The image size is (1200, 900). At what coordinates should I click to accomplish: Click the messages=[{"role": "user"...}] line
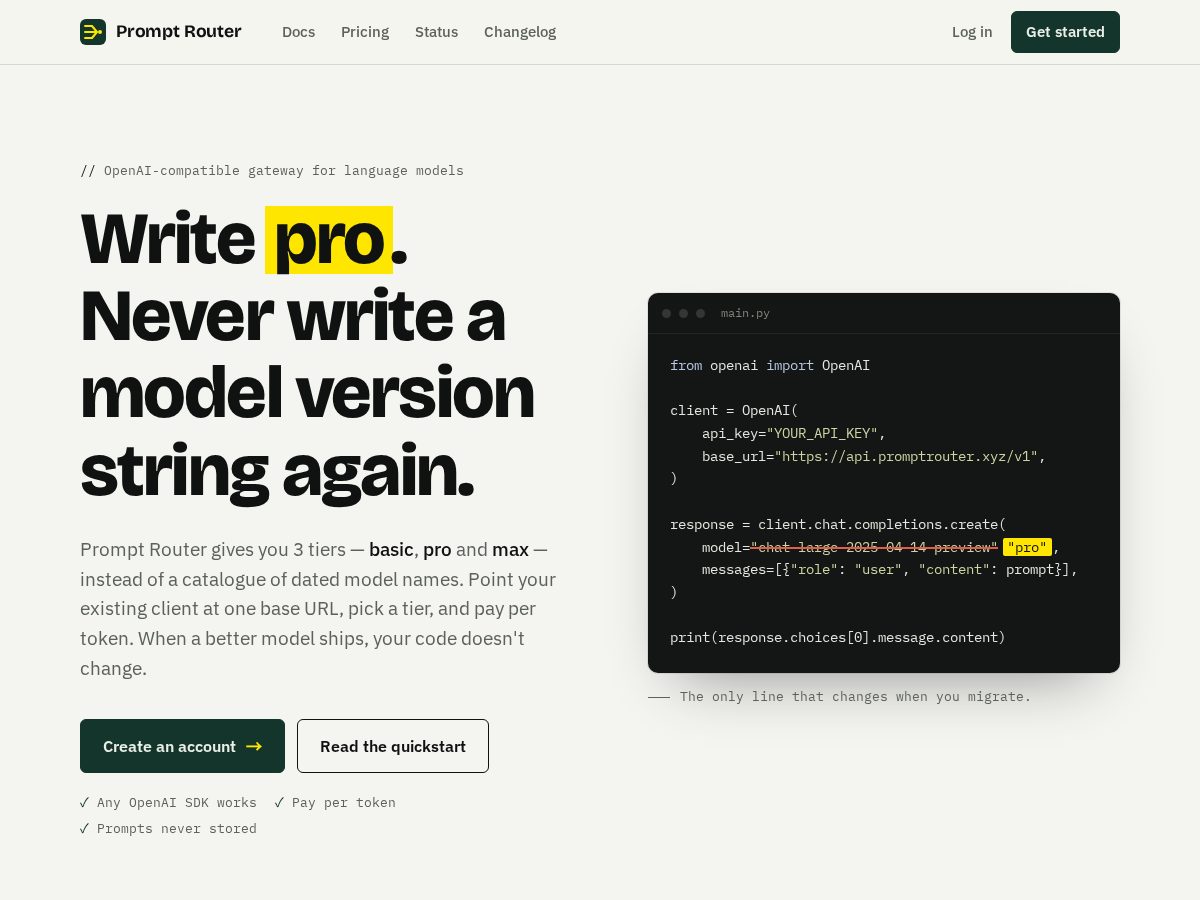[890, 569]
